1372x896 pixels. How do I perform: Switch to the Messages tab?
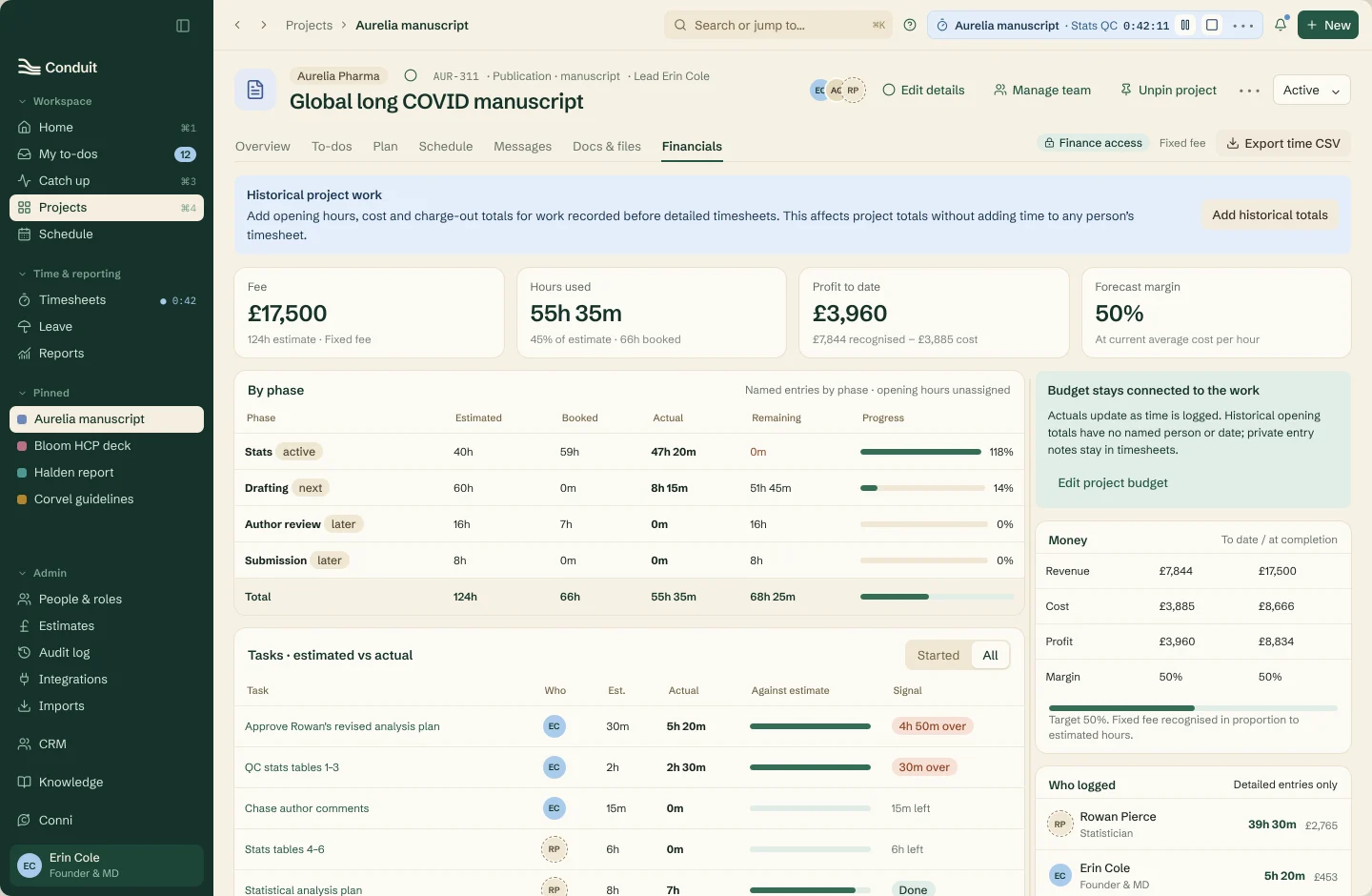[x=523, y=147]
